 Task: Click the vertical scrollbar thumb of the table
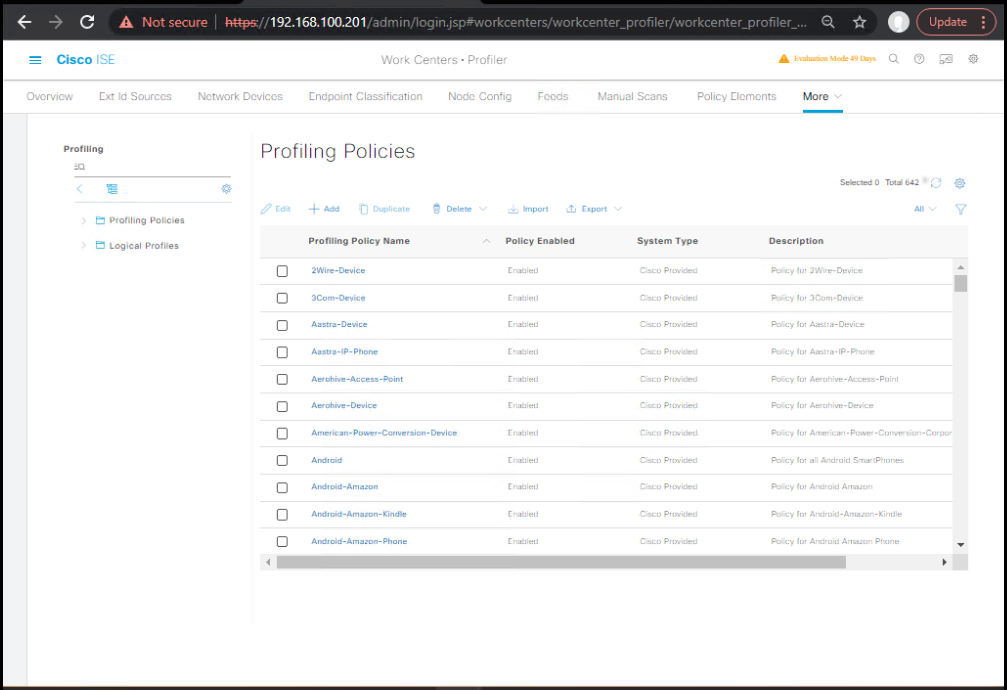coord(960,283)
